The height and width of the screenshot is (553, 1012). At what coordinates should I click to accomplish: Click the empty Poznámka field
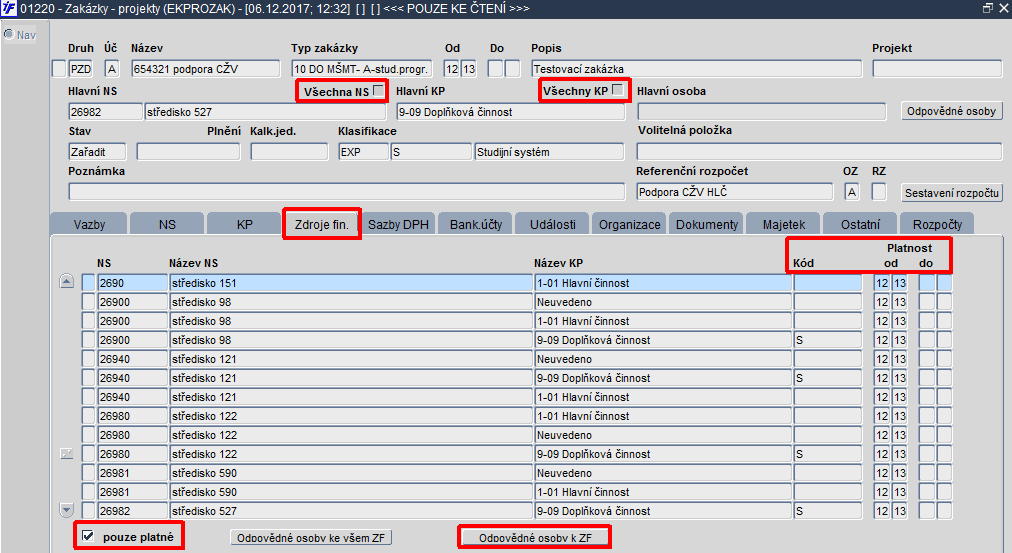click(x=347, y=192)
